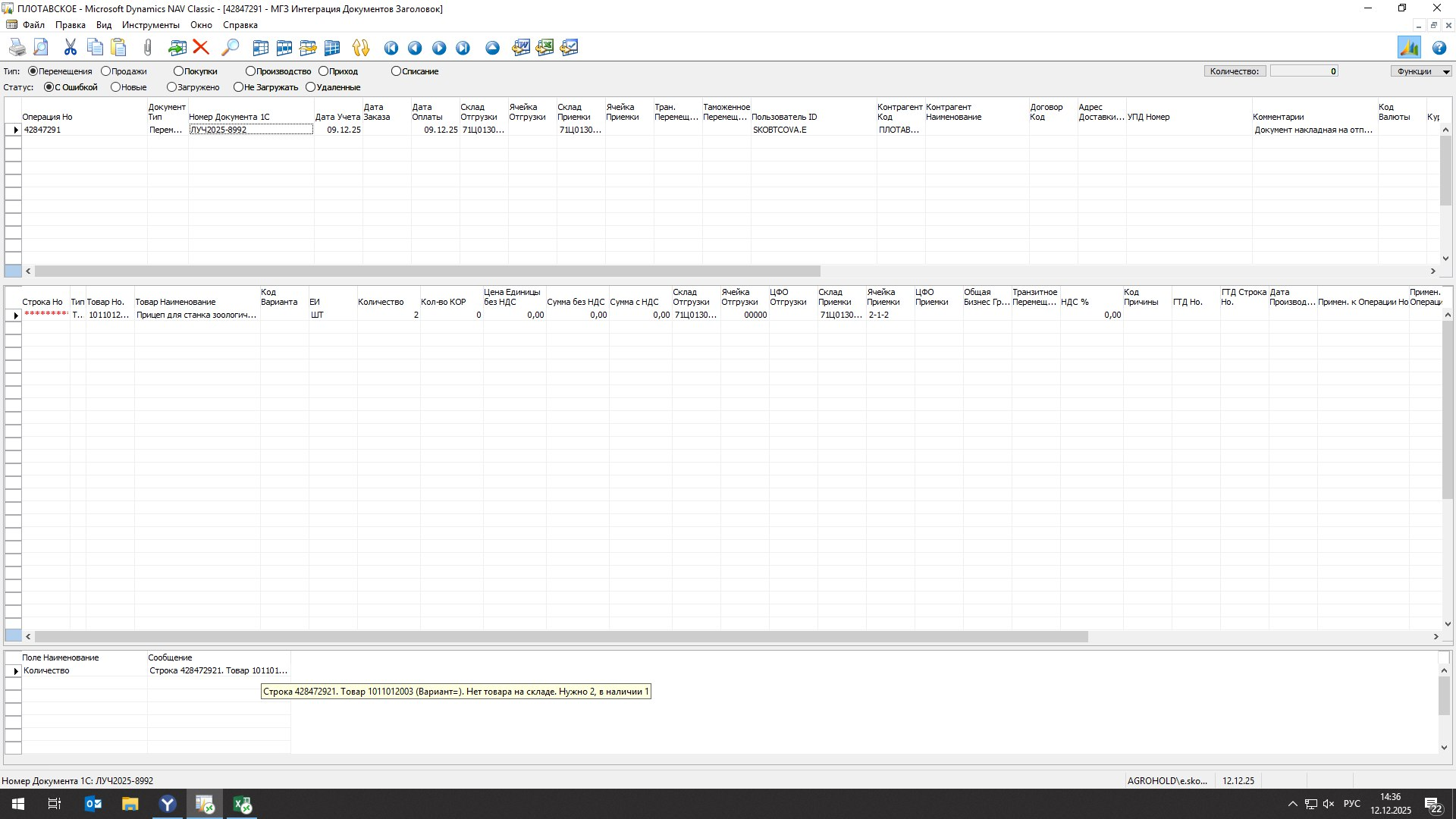The width and height of the screenshot is (1456, 819).
Task: Click the Send to Word icon
Action: pos(521,48)
